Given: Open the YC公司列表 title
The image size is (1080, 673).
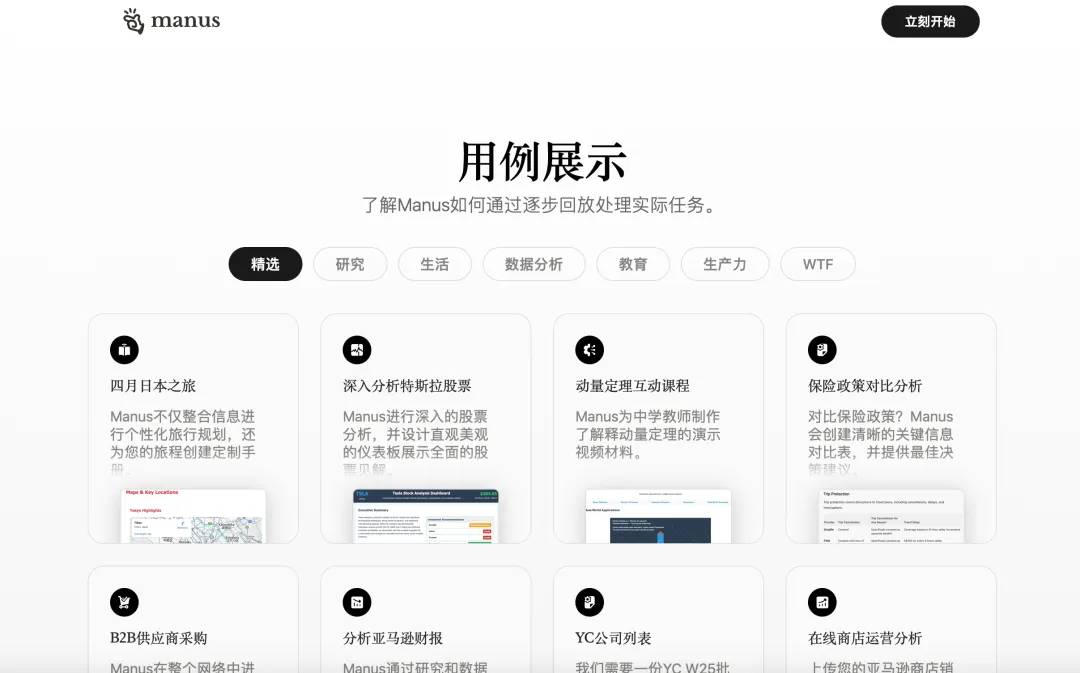Looking at the screenshot, I should 613,638.
